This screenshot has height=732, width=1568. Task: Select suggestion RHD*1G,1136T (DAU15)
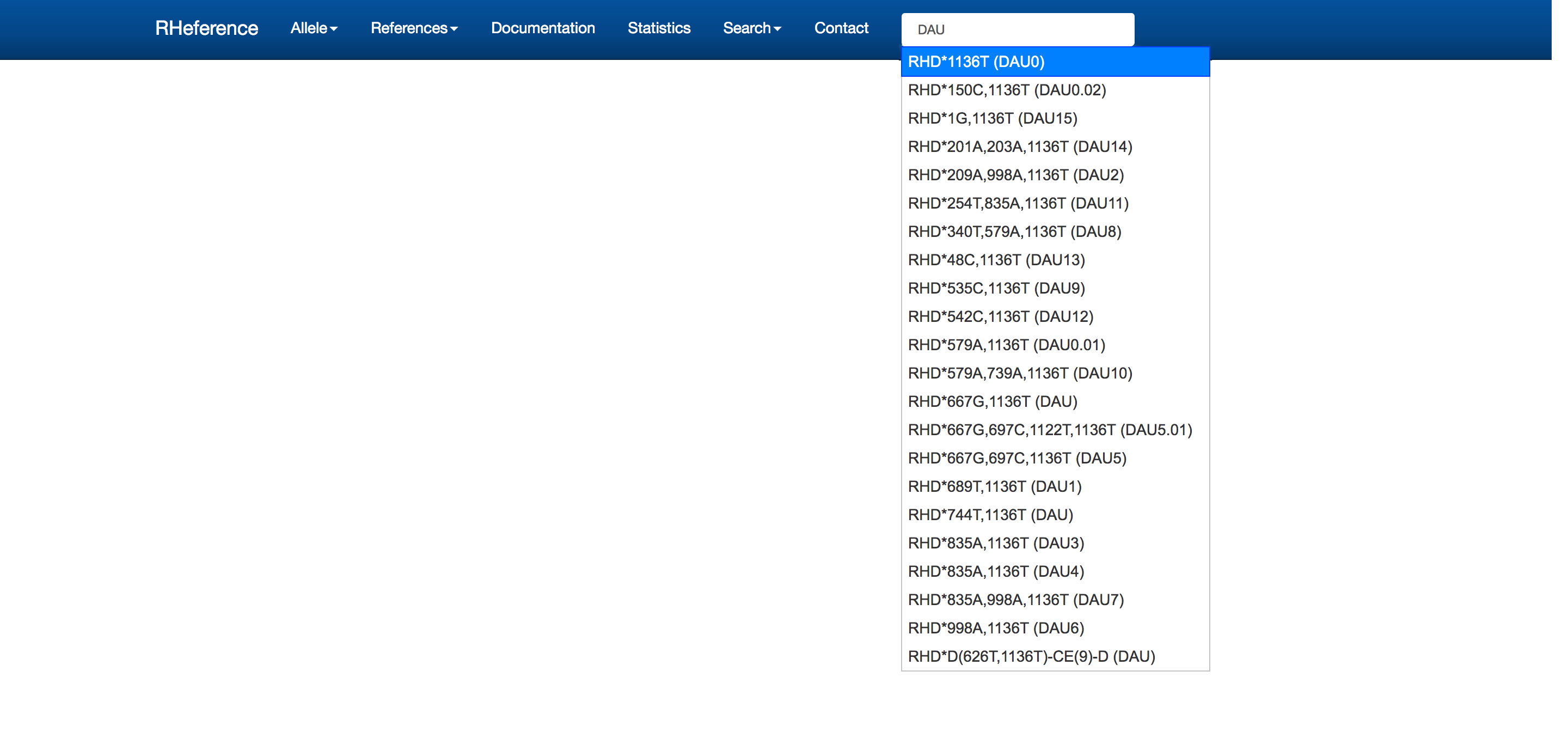pos(1055,118)
